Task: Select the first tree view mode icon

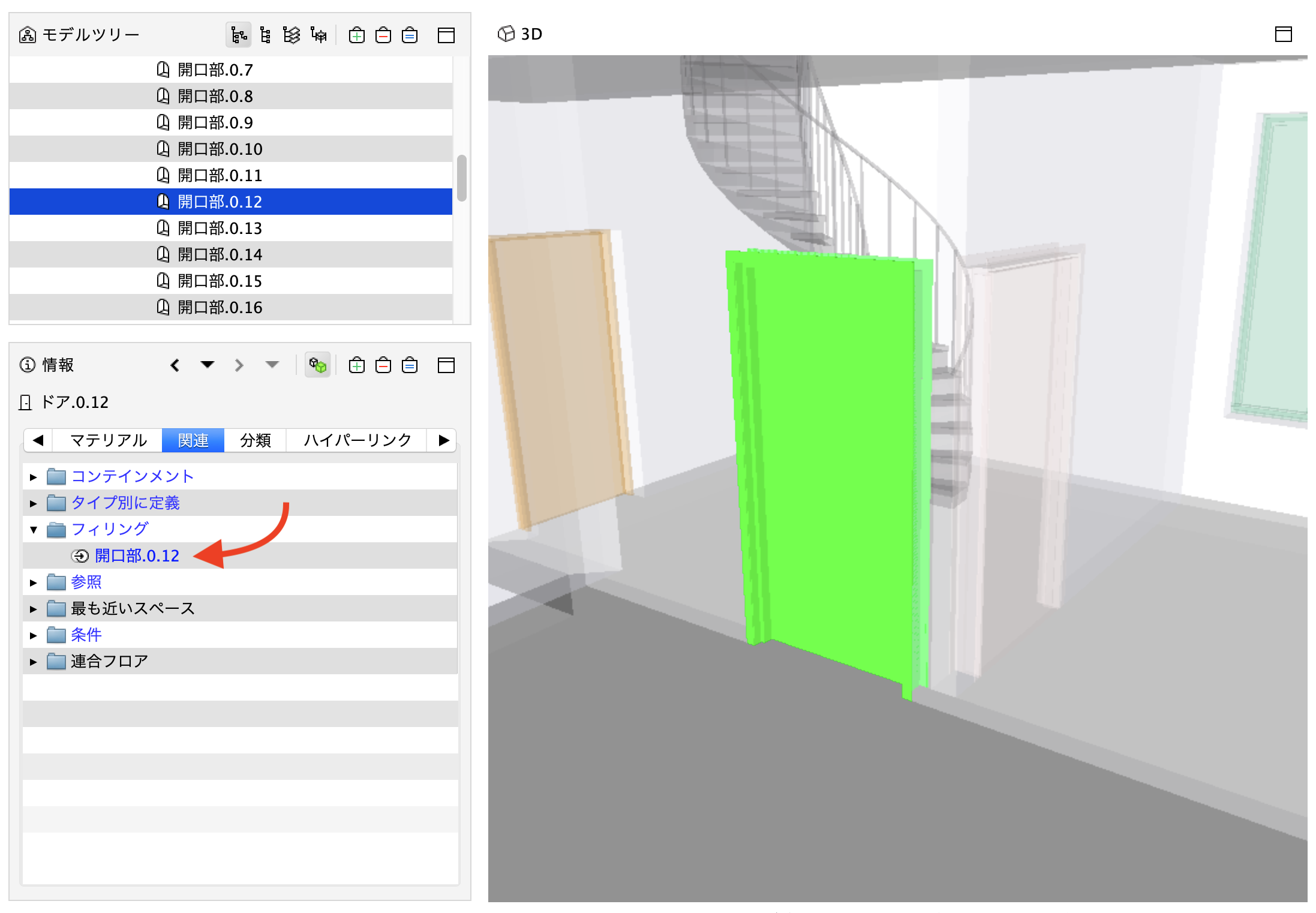Action: pyautogui.click(x=239, y=35)
